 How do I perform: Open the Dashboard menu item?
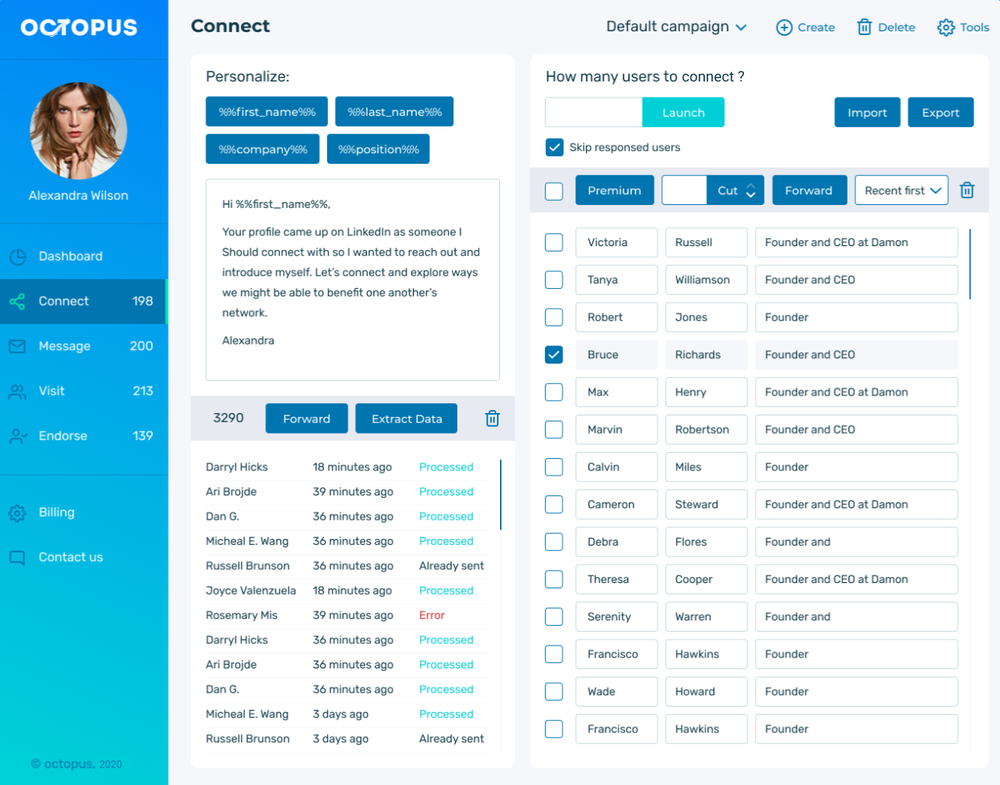84,256
